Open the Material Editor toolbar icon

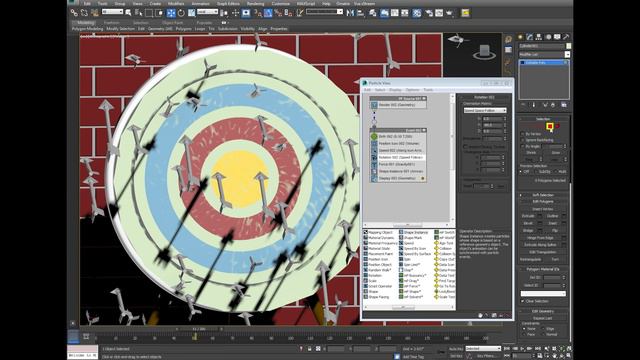coord(417,13)
